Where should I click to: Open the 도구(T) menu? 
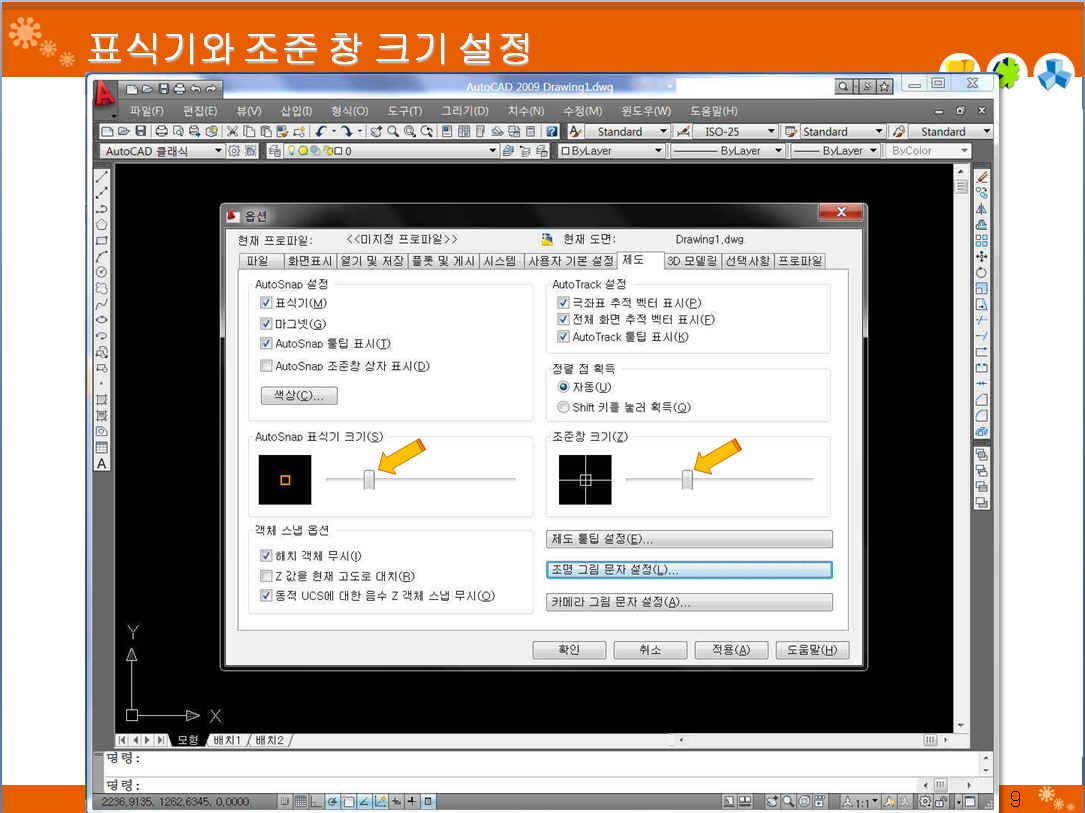tap(404, 111)
